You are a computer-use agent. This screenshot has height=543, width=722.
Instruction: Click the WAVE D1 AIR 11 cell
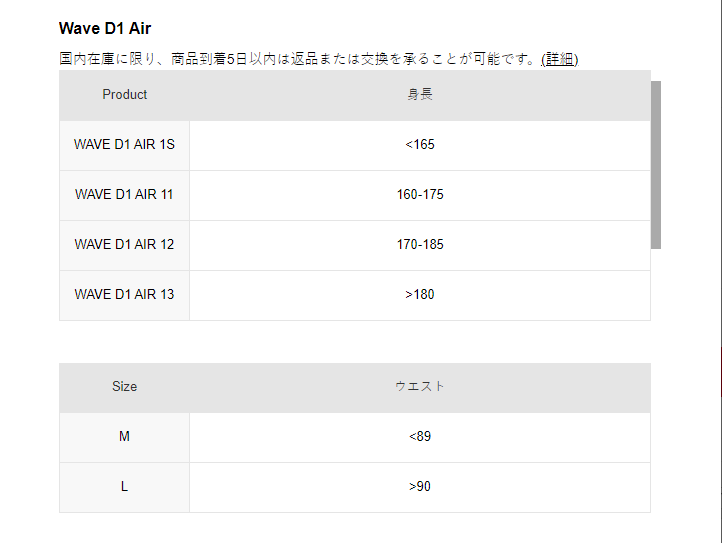tap(124, 195)
